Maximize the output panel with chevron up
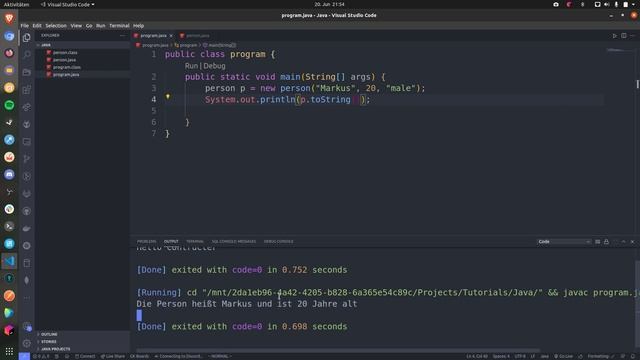640x360 pixels. click(x=624, y=242)
